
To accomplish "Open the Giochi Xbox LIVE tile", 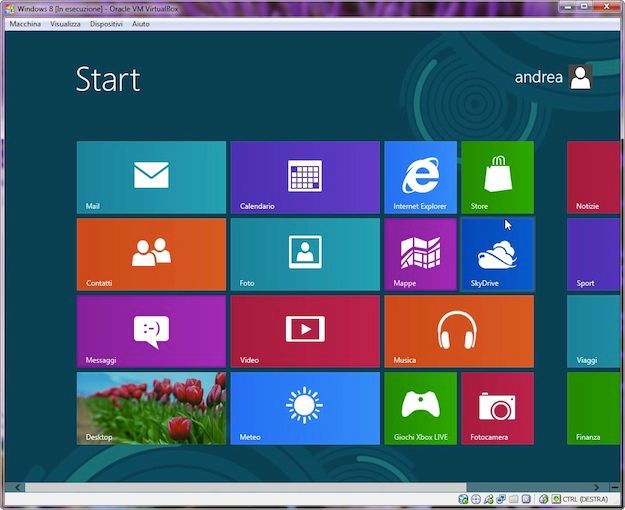I will (x=421, y=408).
